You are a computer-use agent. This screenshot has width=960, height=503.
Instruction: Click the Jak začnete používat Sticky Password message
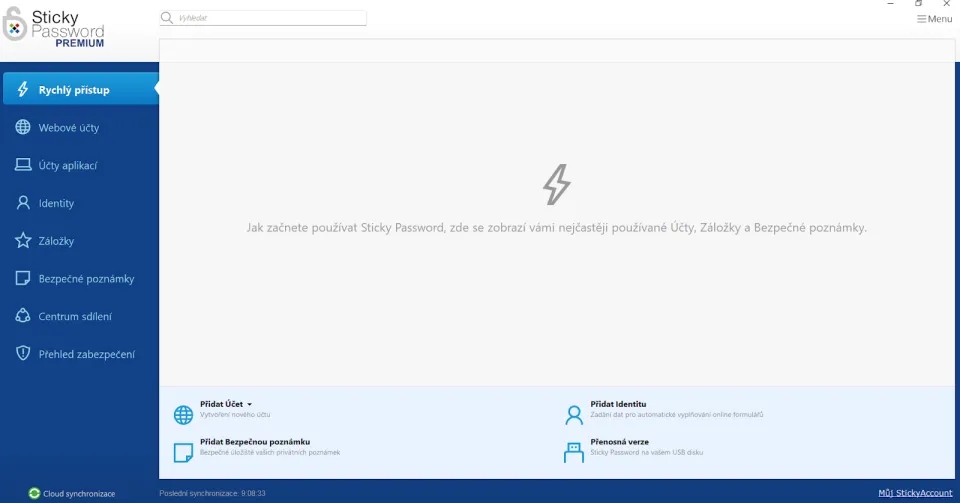click(557, 228)
